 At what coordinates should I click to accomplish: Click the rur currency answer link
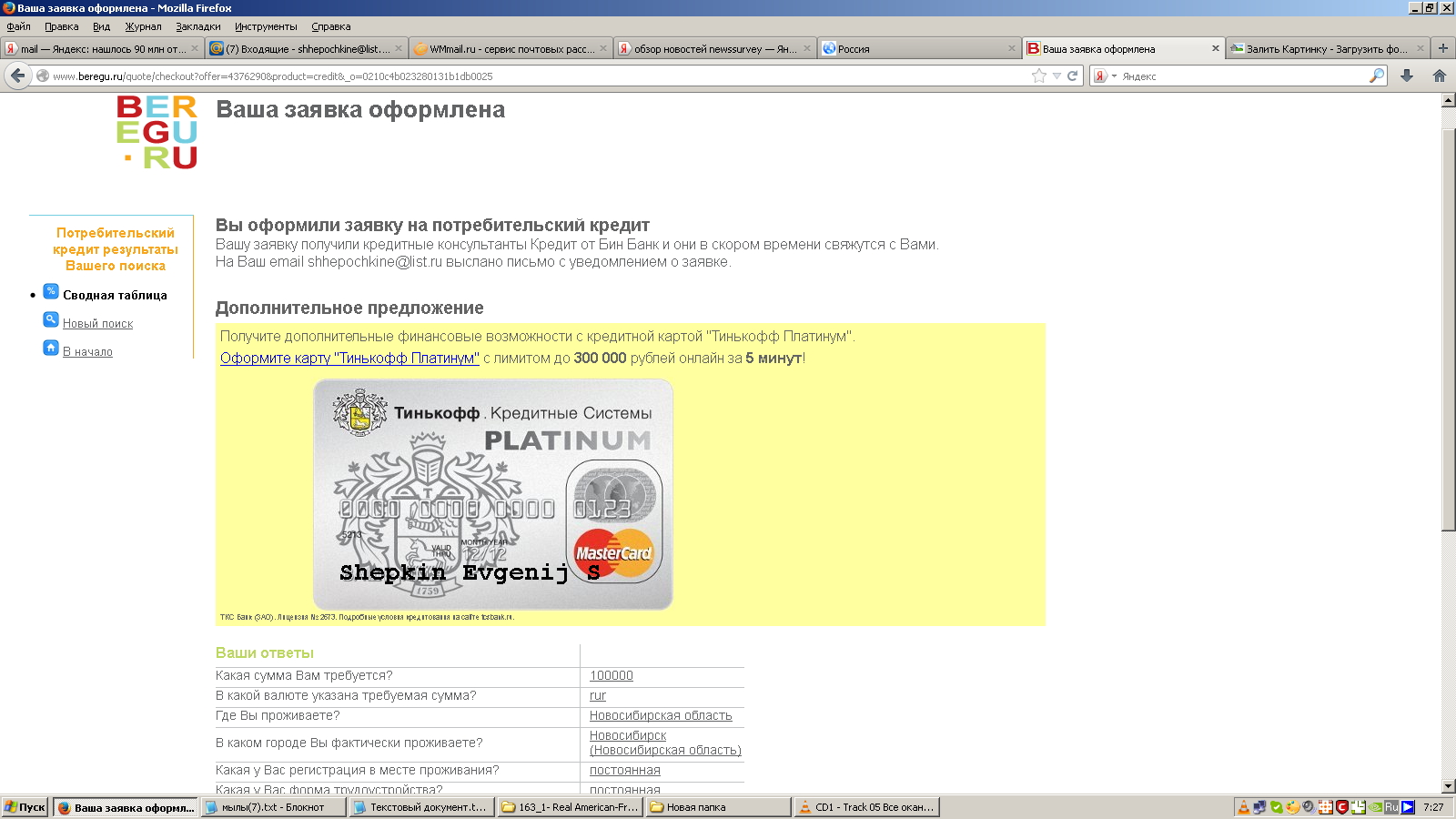pyautogui.click(x=598, y=695)
